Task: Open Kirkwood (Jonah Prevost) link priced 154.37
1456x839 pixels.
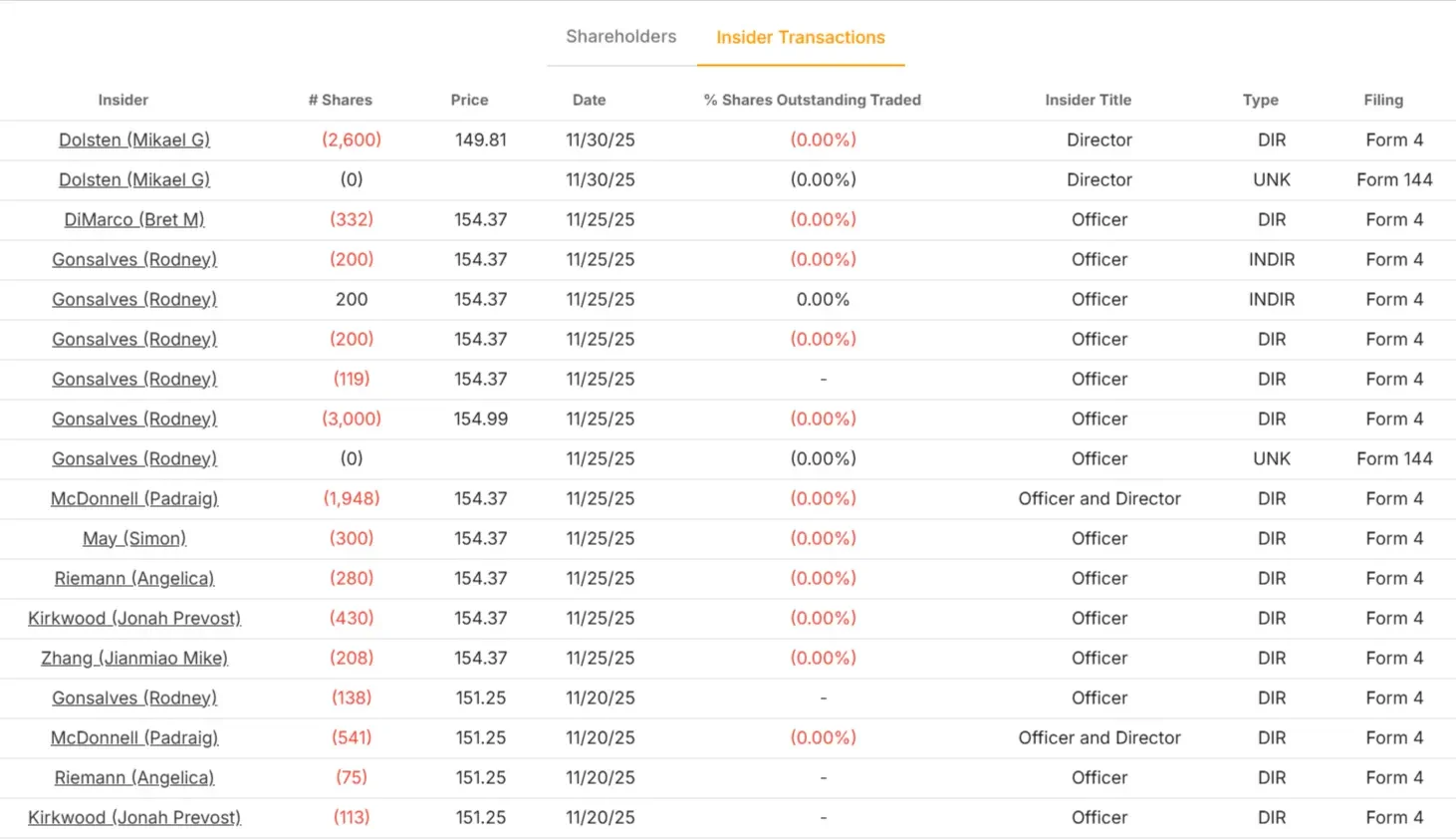Action: pos(134,619)
